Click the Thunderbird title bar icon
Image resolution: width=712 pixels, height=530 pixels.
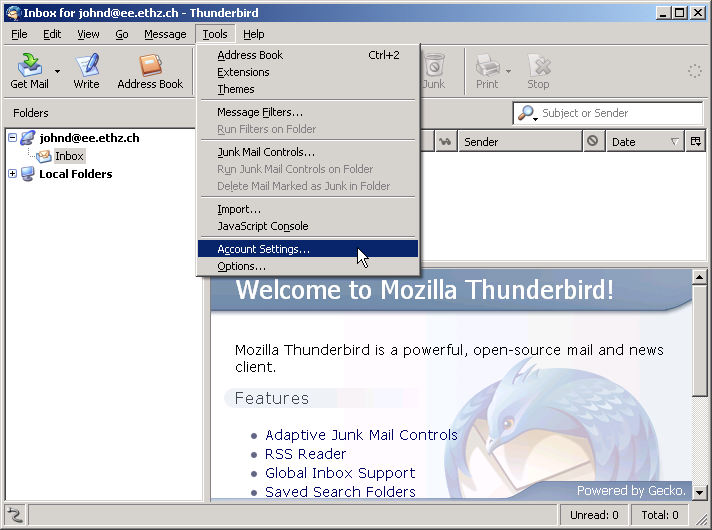pyautogui.click(x=14, y=13)
